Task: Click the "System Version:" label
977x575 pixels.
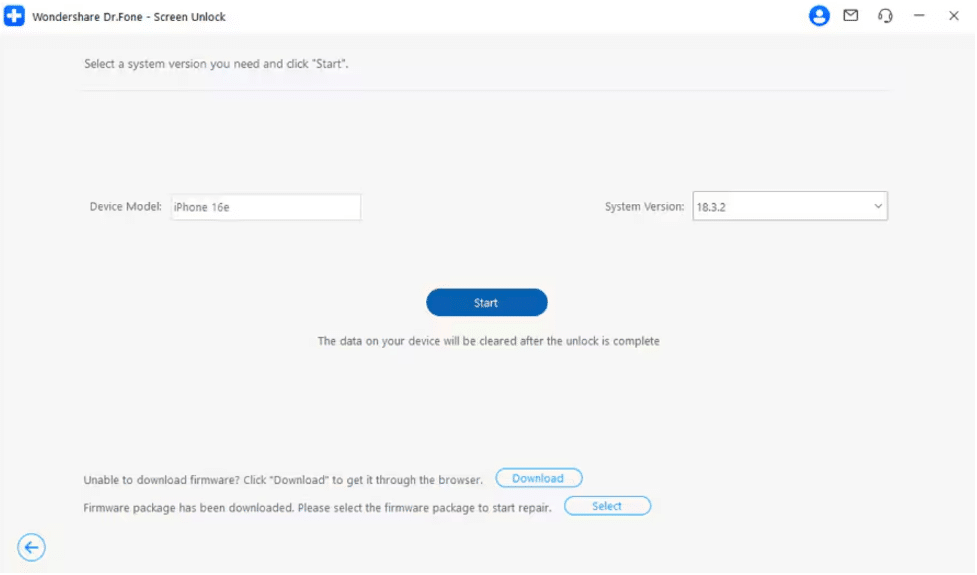Action: (645, 207)
